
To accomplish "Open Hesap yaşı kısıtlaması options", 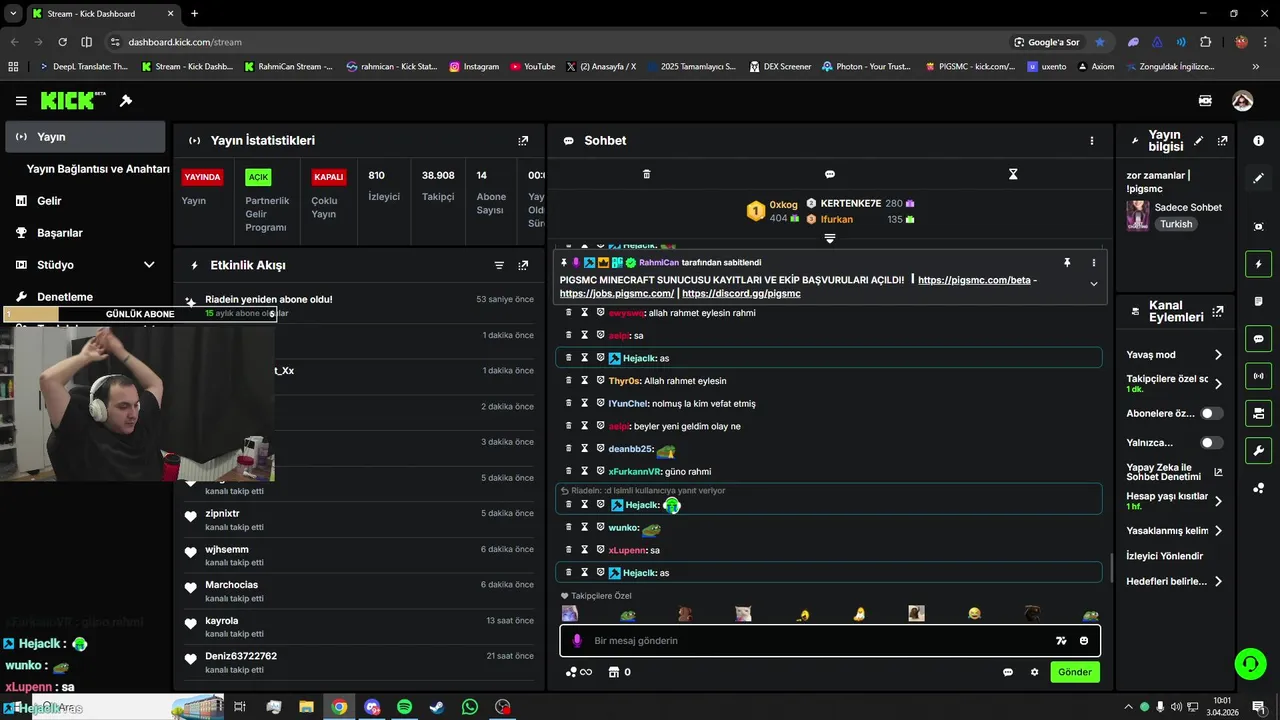I will [x=1175, y=501].
